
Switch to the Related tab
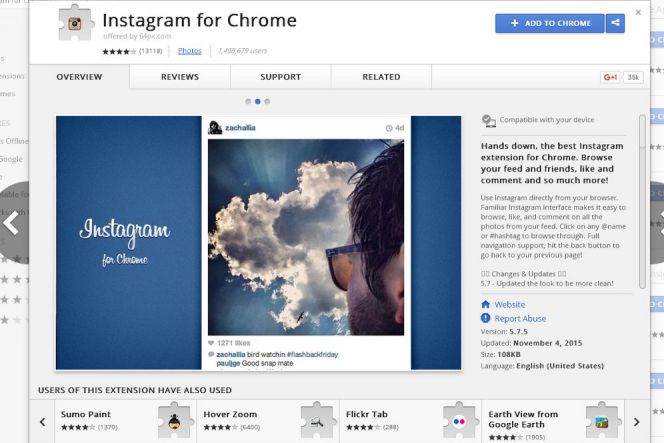[381, 77]
